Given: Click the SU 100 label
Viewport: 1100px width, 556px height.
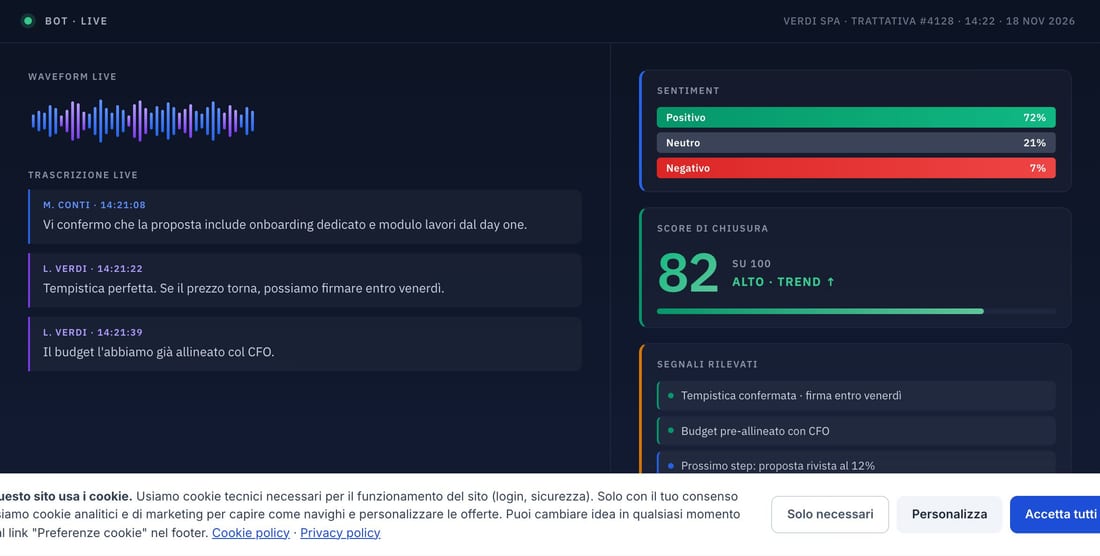Looking at the screenshot, I should pos(751,264).
